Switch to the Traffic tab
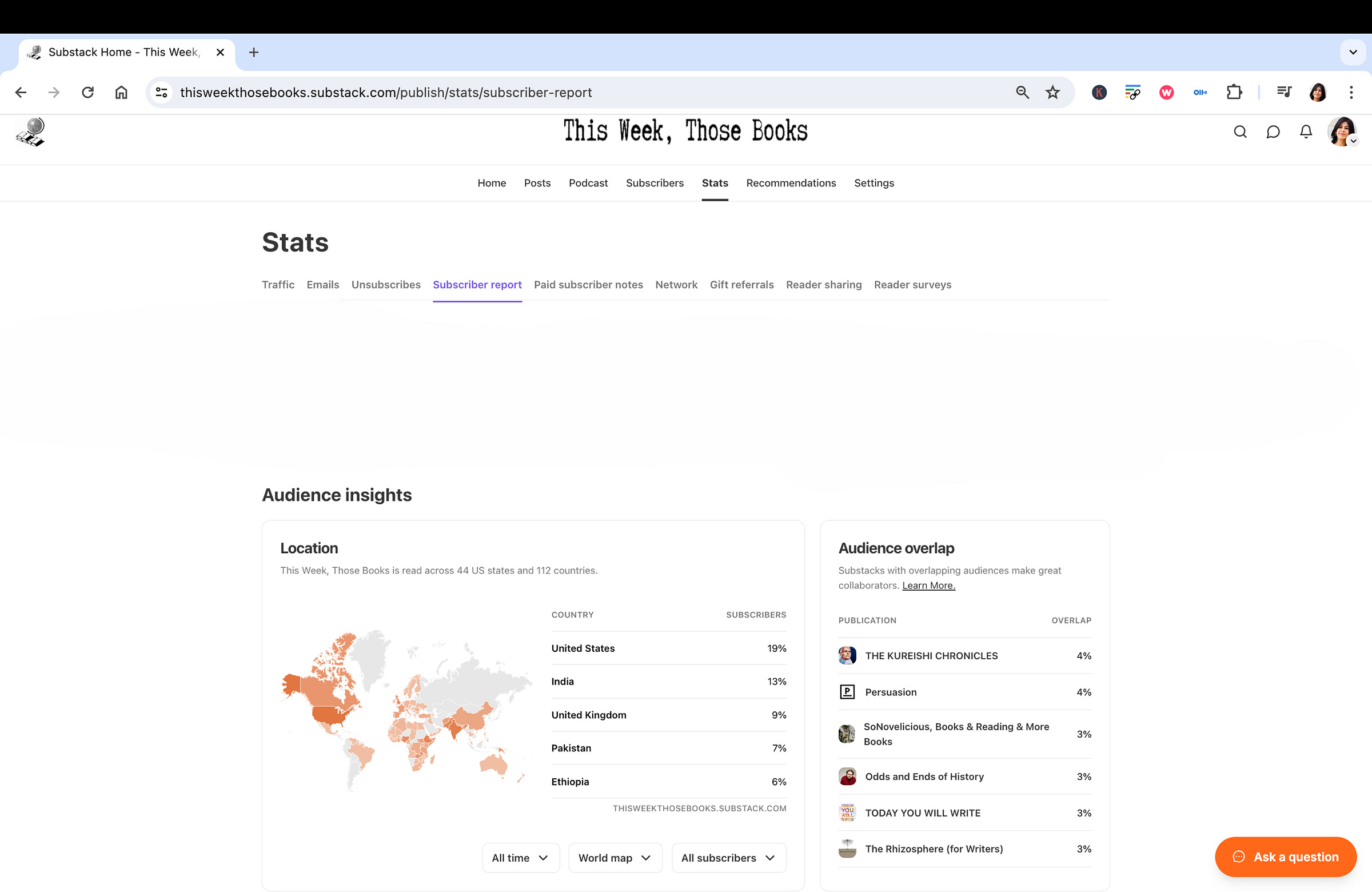The height and width of the screenshot is (892, 1372). tap(278, 284)
